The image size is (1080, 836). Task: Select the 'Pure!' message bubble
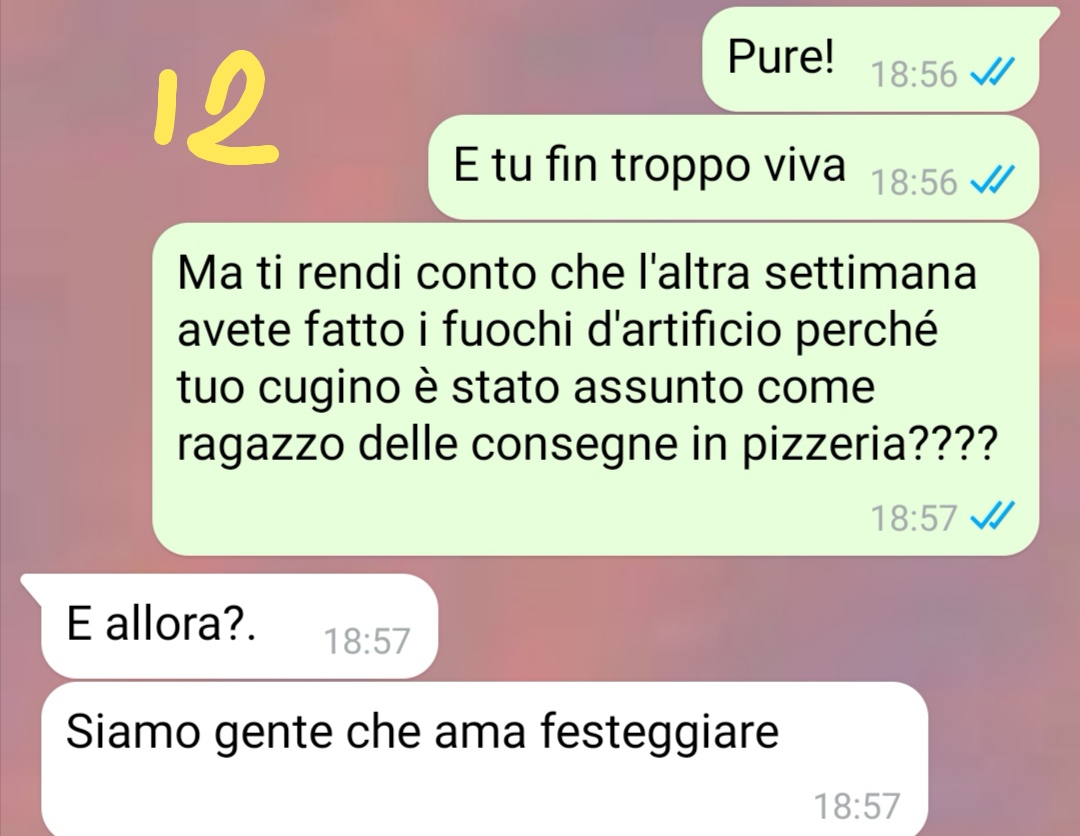[871, 59]
